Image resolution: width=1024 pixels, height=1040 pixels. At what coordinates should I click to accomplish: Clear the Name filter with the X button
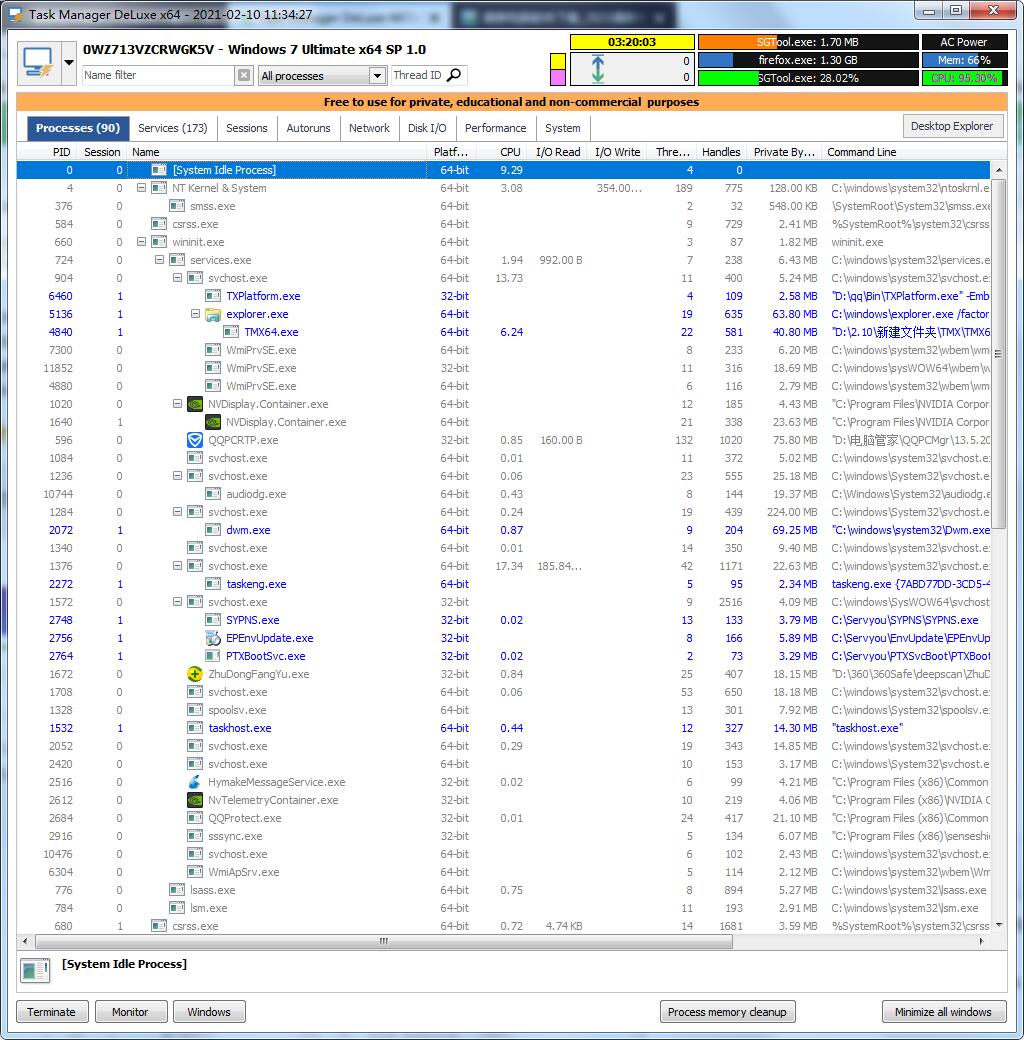pos(244,76)
